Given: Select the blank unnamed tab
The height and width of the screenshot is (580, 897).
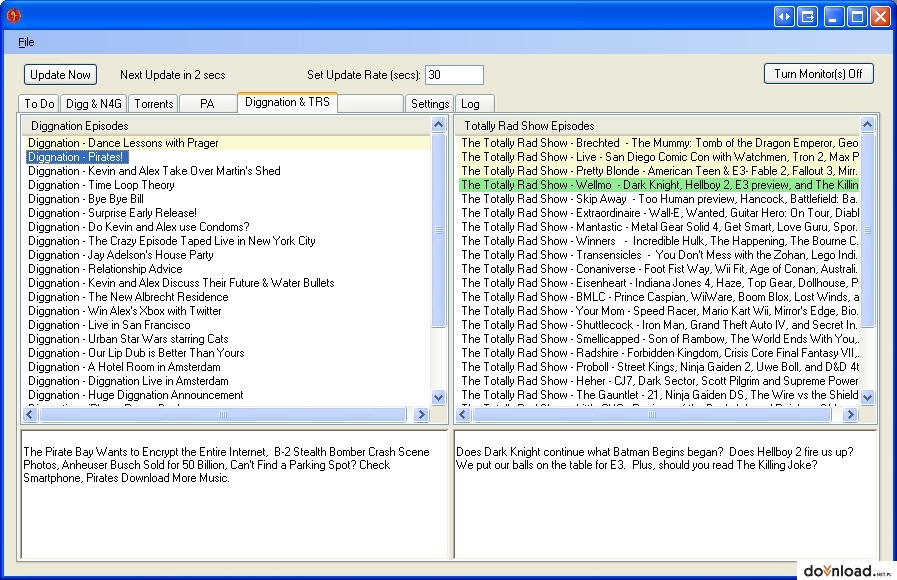Looking at the screenshot, I should [x=371, y=104].
